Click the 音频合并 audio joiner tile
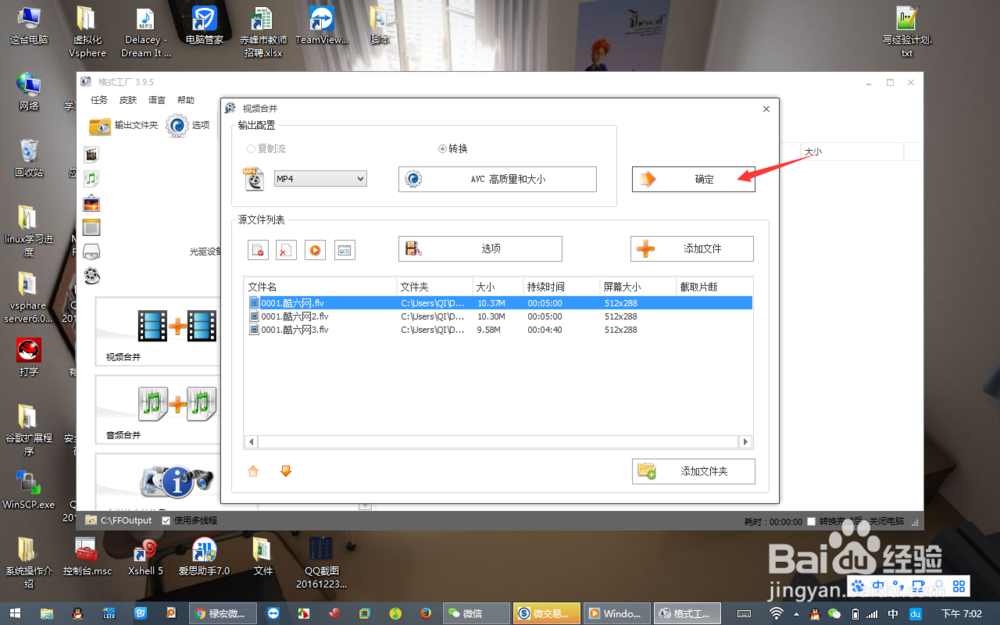Viewport: 1000px width, 625px height. coord(158,409)
